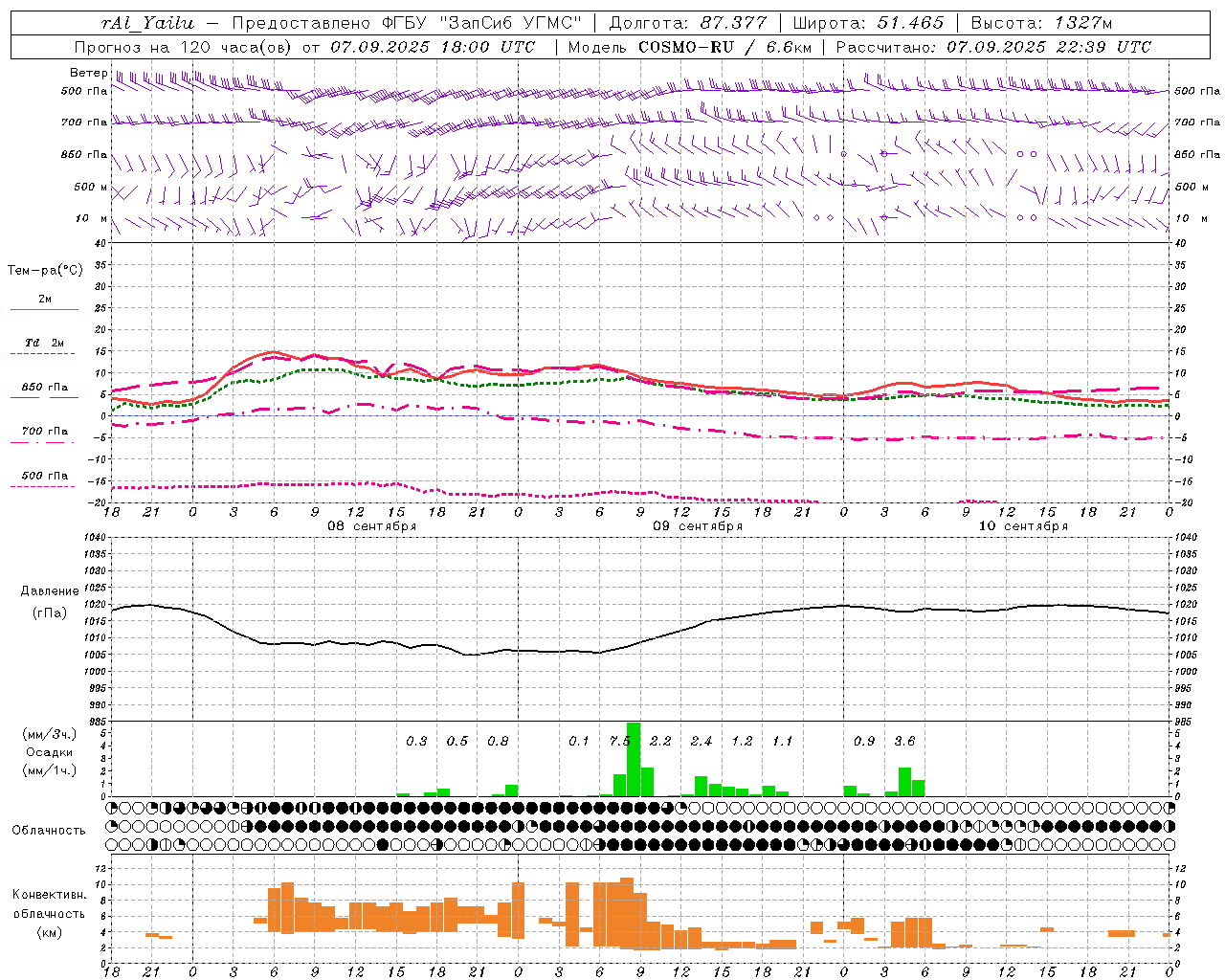Click the tallest green precipitation bar

(634, 760)
